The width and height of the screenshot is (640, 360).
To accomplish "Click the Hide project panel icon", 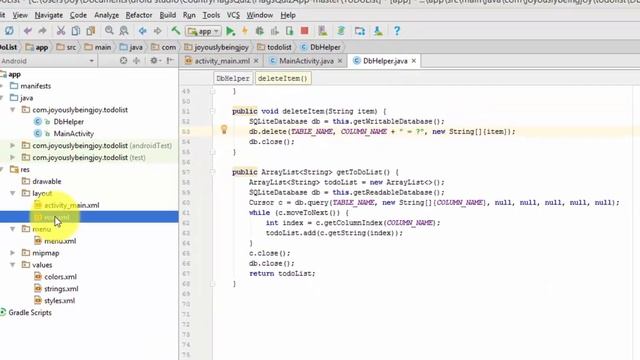I will 170,61.
